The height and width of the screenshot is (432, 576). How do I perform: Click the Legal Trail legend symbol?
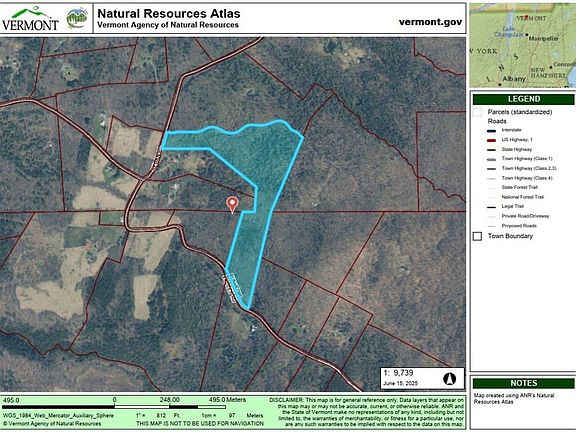[x=491, y=207]
